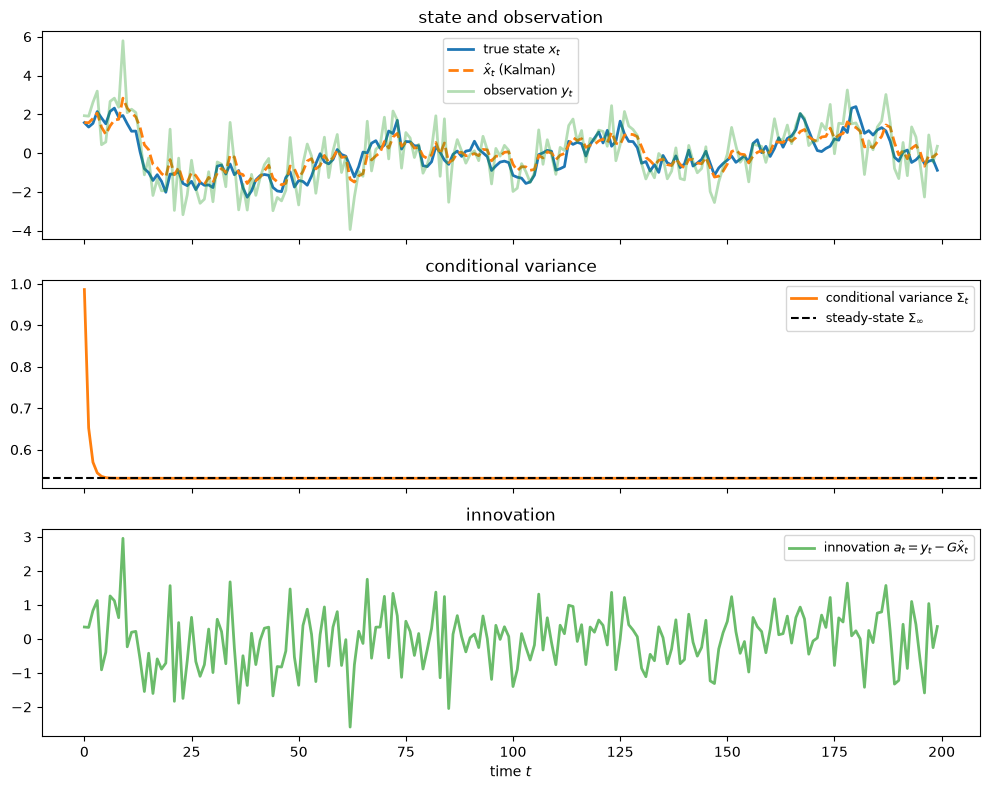989x790 pixels.
Task: Select the innovation formula legend label
Action: click(895, 547)
